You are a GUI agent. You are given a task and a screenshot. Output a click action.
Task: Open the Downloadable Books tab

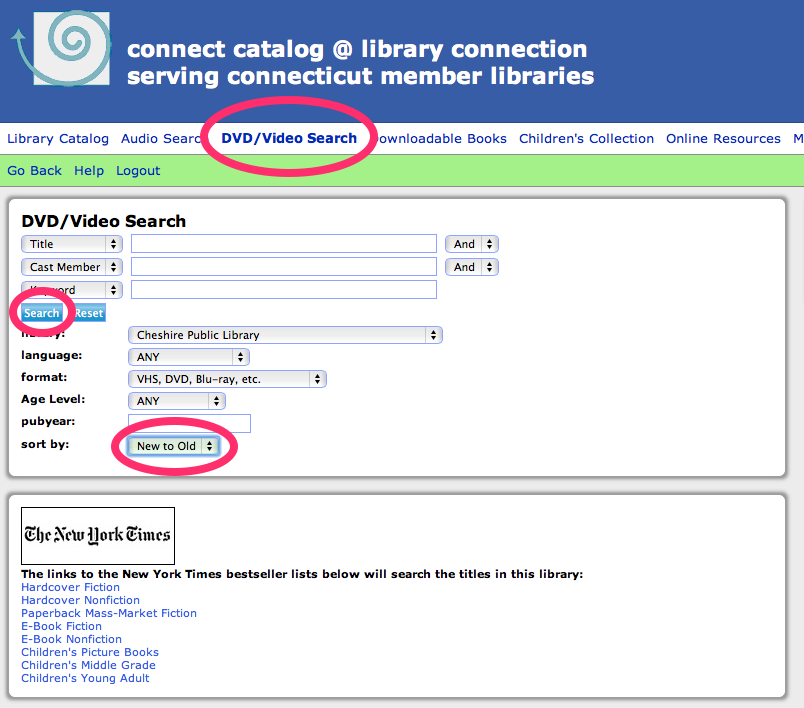(x=440, y=139)
